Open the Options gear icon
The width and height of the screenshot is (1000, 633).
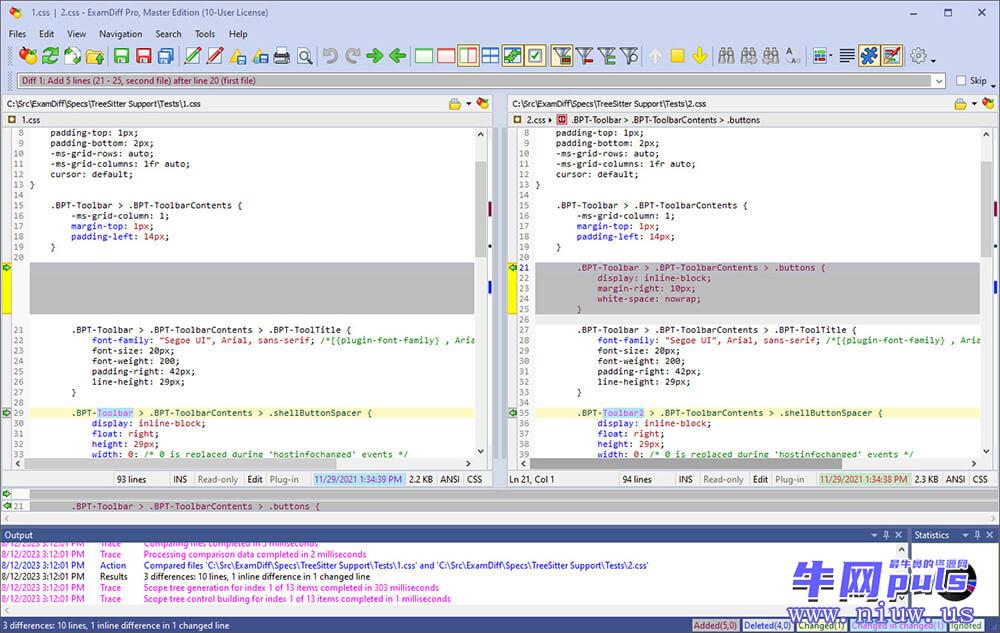click(x=918, y=56)
